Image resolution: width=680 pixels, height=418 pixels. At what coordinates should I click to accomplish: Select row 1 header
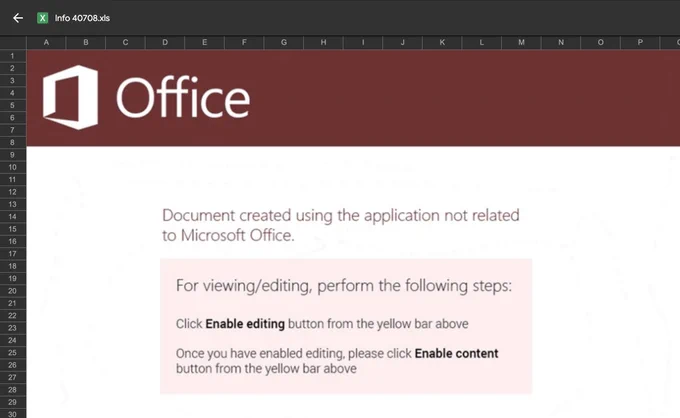pos(13,56)
